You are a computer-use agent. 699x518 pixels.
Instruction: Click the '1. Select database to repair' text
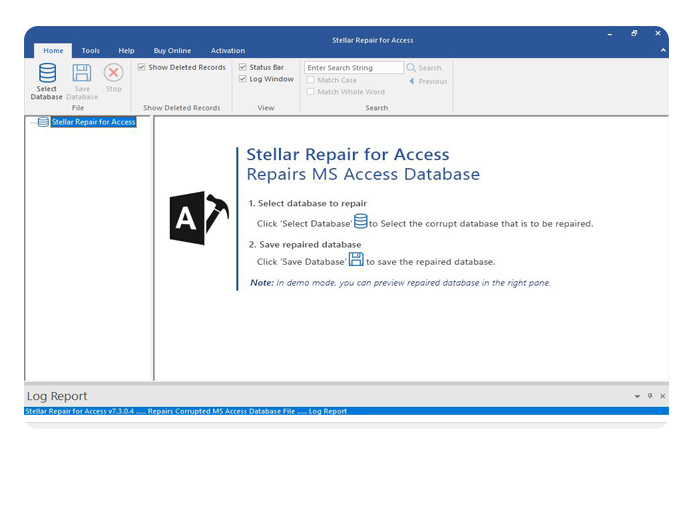[x=308, y=203]
